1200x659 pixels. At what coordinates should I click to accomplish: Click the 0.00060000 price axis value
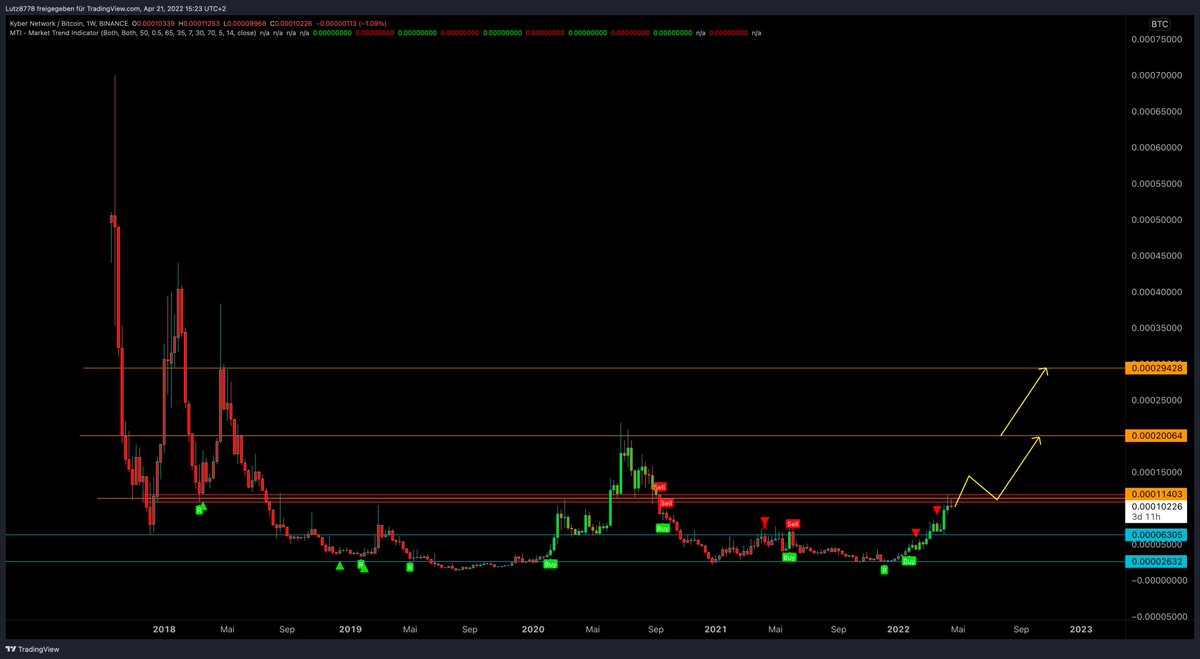coord(1157,148)
